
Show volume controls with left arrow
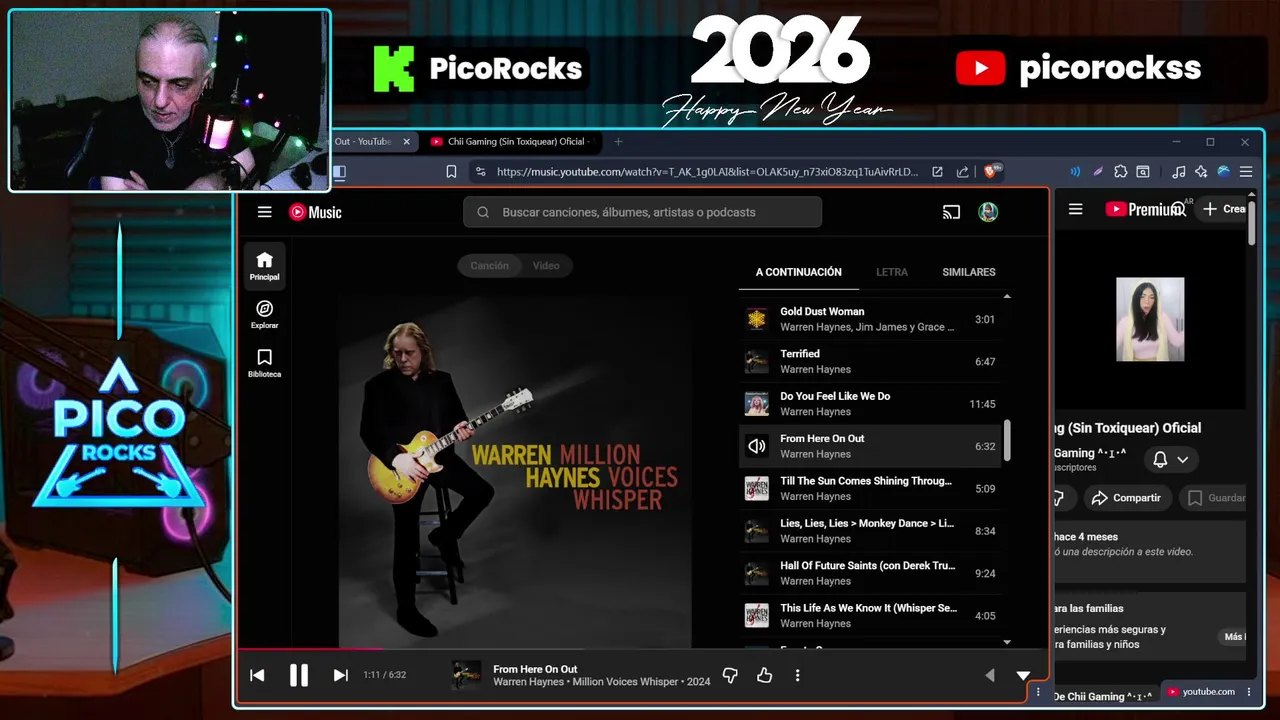pyautogui.click(x=990, y=675)
